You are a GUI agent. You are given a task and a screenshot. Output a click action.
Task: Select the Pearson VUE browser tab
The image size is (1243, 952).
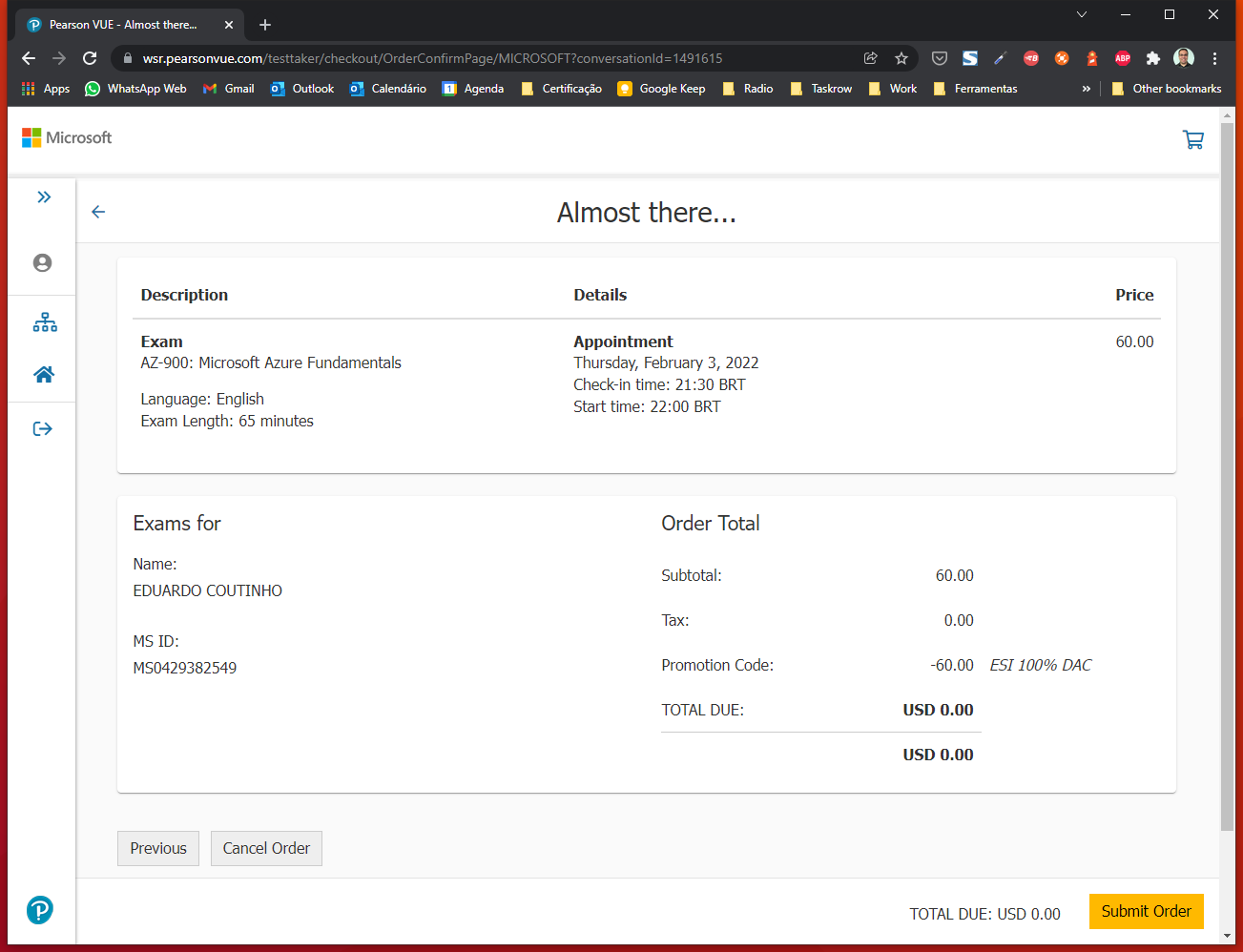pyautogui.click(x=131, y=25)
